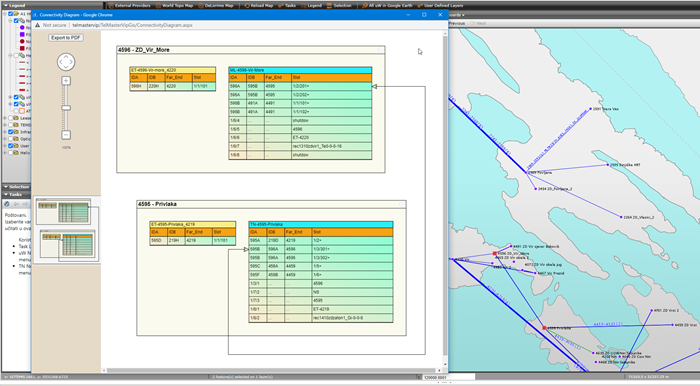Click the Previous button above the map
The width and height of the screenshot is (700, 386).
click(x=457, y=23)
